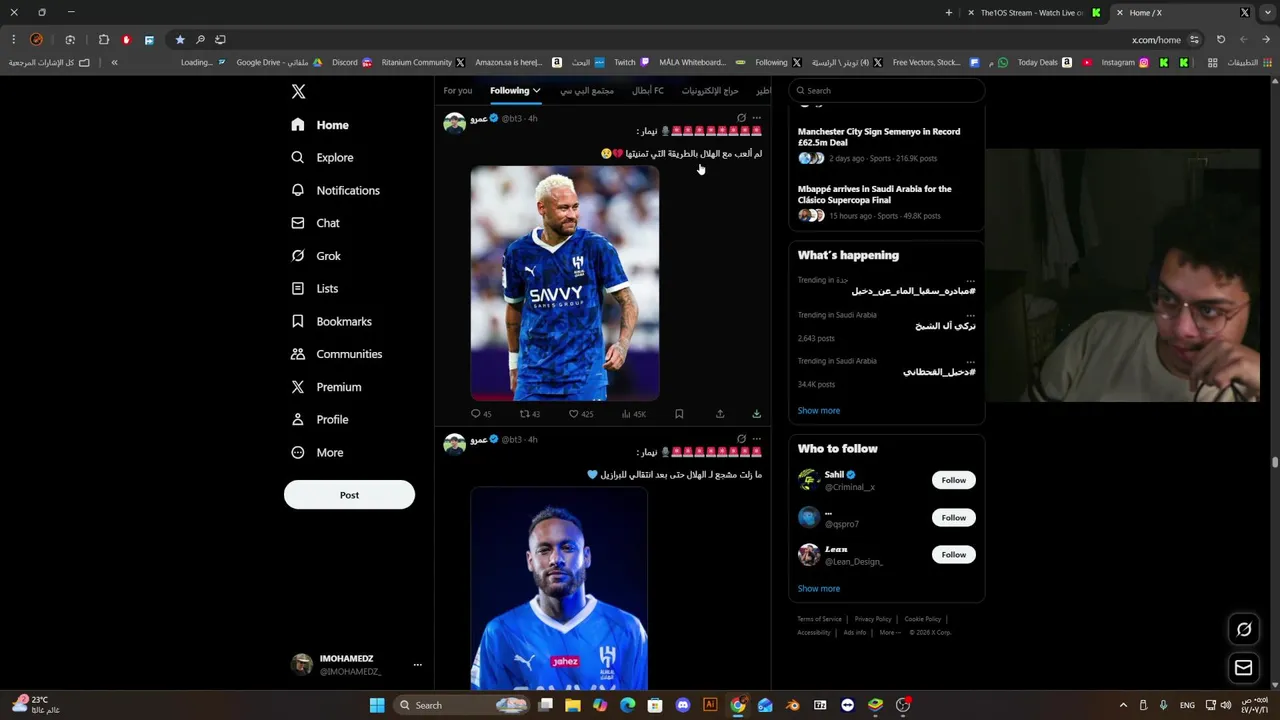Viewport: 1280px width, 720px height.
Task: Open account menu dots next to IMOHAMEDZ
Action: [417, 665]
